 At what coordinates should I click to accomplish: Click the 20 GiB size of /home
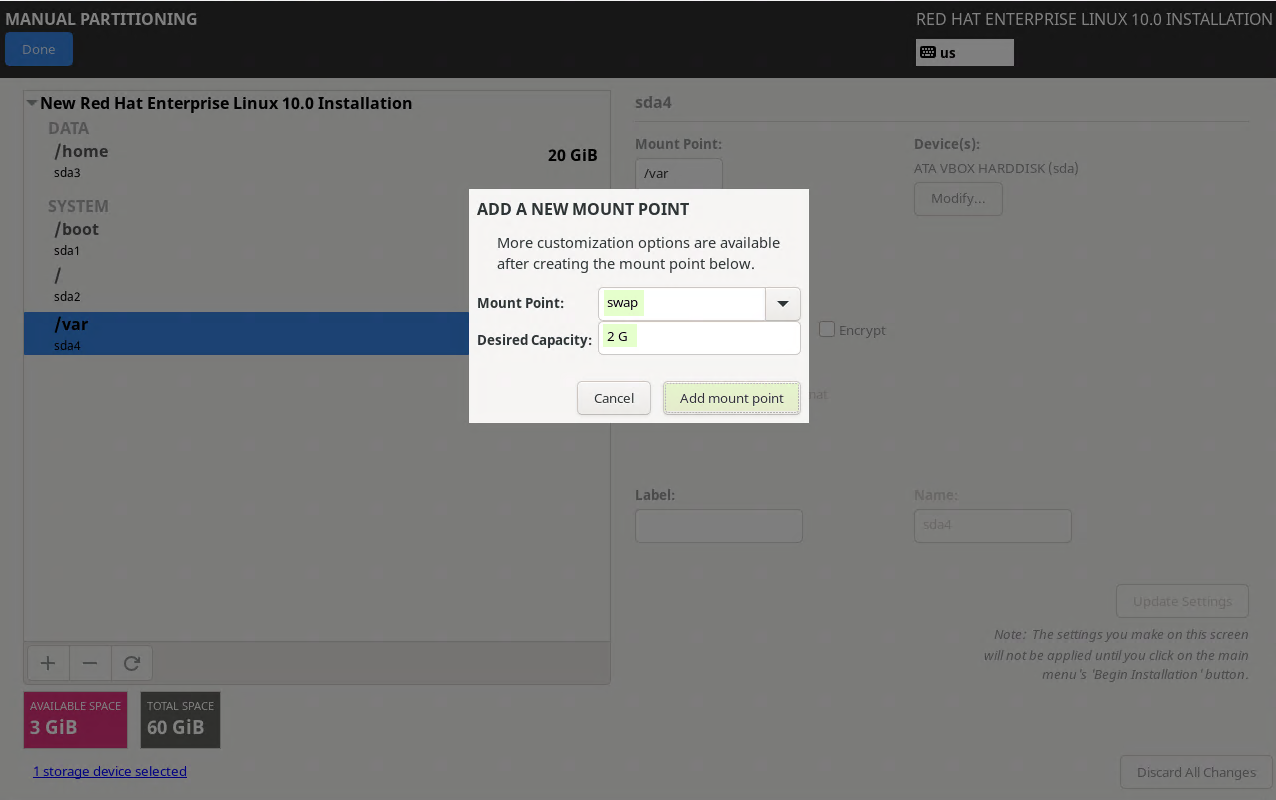(x=573, y=155)
